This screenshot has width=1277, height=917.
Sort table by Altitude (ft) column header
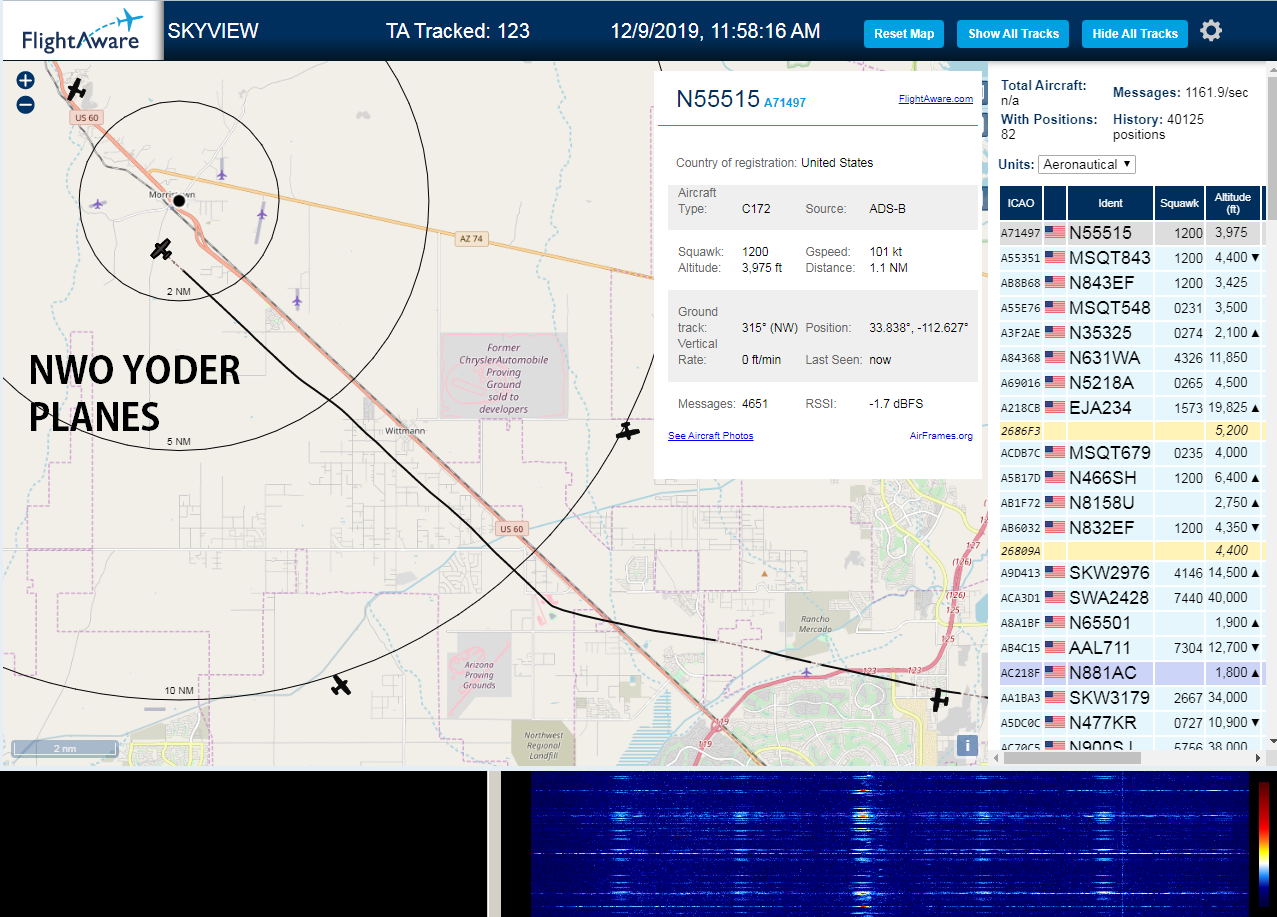tap(1233, 203)
